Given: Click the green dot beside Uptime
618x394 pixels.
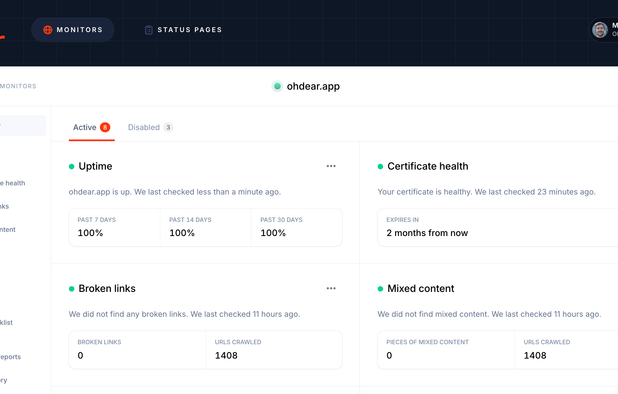Looking at the screenshot, I should 72,167.
